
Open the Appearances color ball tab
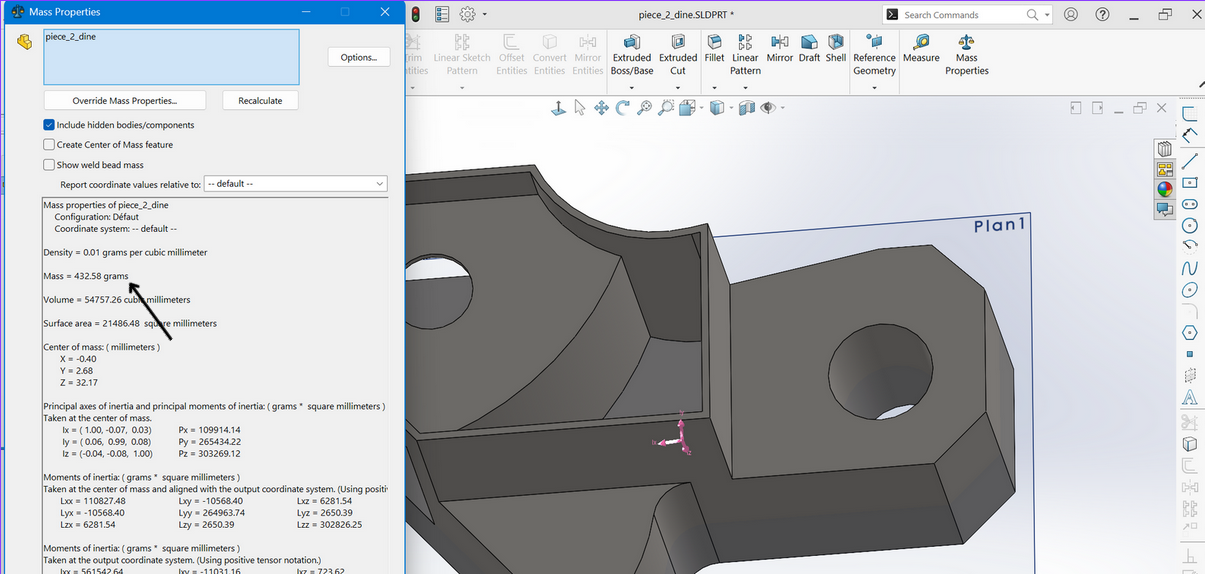click(1165, 188)
